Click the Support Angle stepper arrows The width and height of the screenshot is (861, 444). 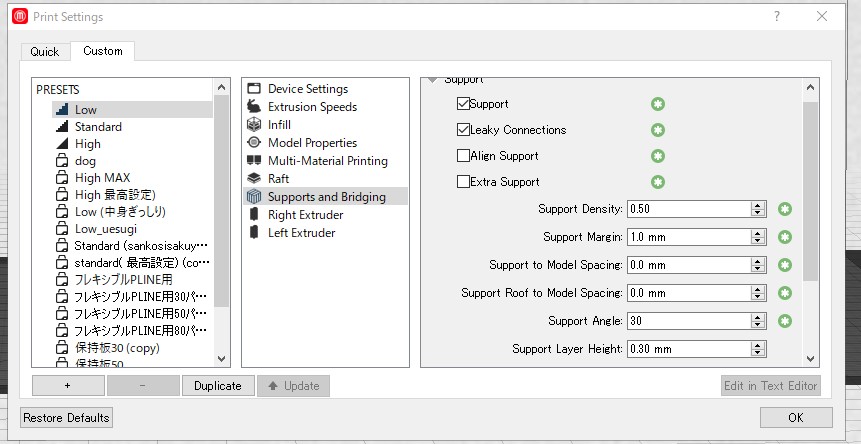[758, 321]
